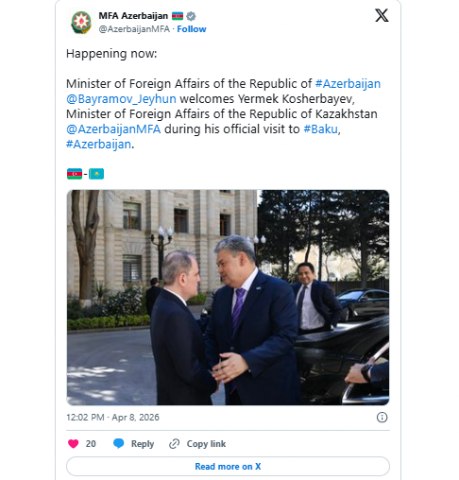Click the Read more on X button
Screen dimensions: 459x480
click(x=228, y=466)
